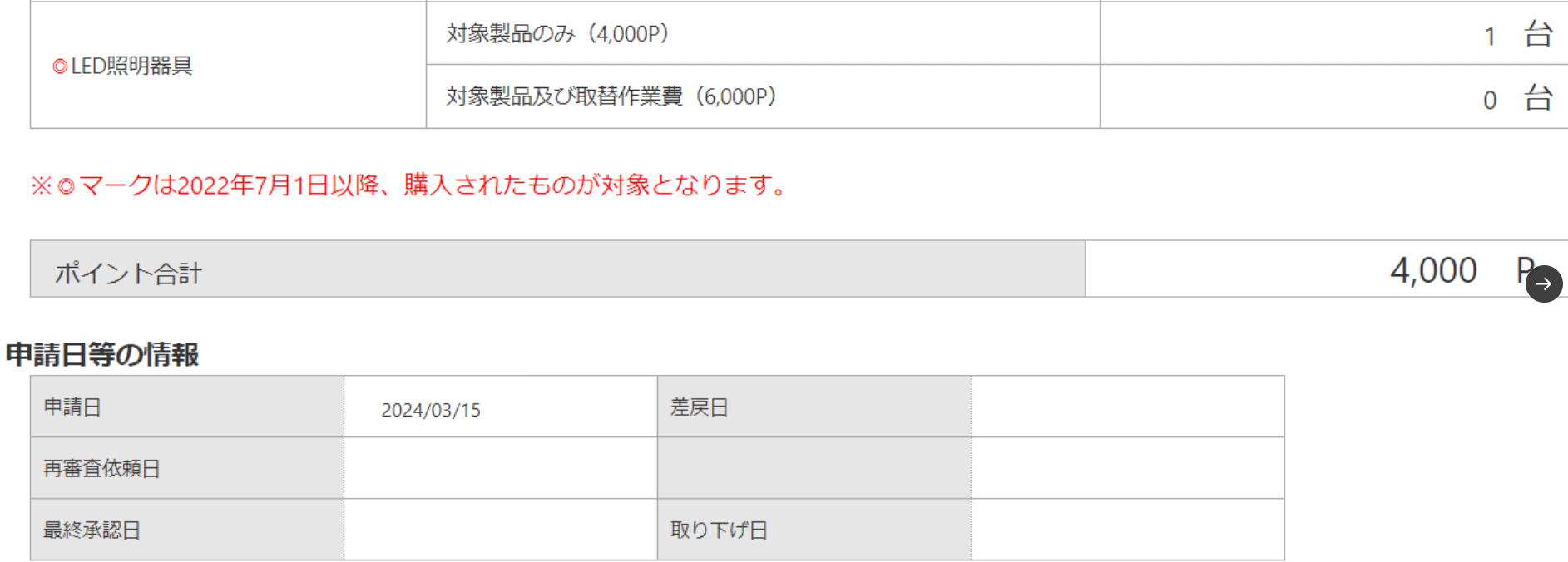Click the quantity 0 台 cell
The image size is (1568, 562).
[1333, 96]
